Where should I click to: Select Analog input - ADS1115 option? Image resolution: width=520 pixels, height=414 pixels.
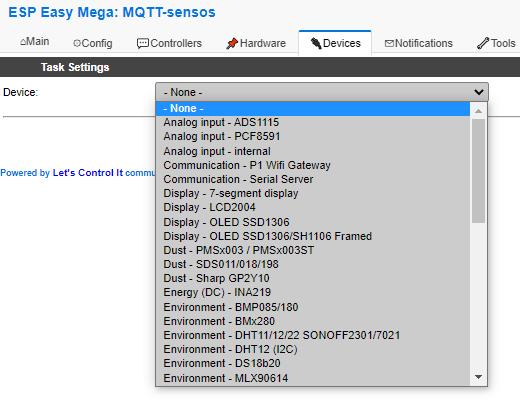click(x=313, y=122)
